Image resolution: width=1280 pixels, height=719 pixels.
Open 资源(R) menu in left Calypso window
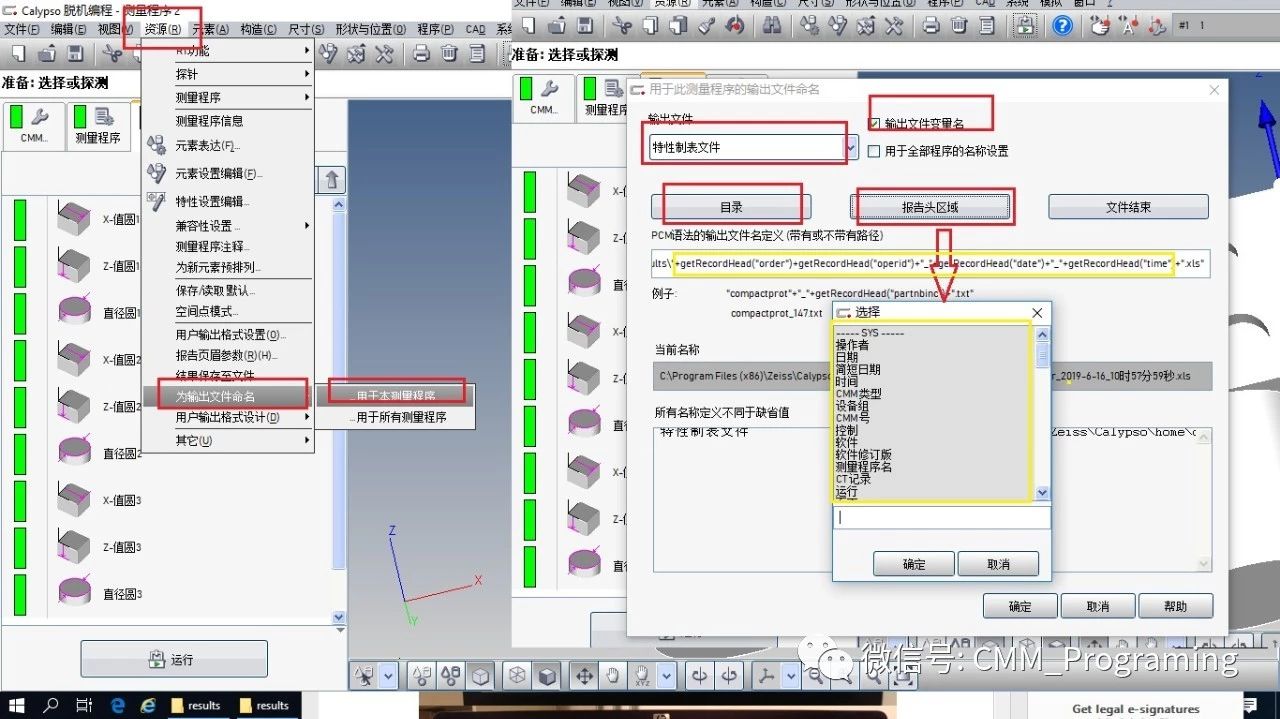coord(162,30)
